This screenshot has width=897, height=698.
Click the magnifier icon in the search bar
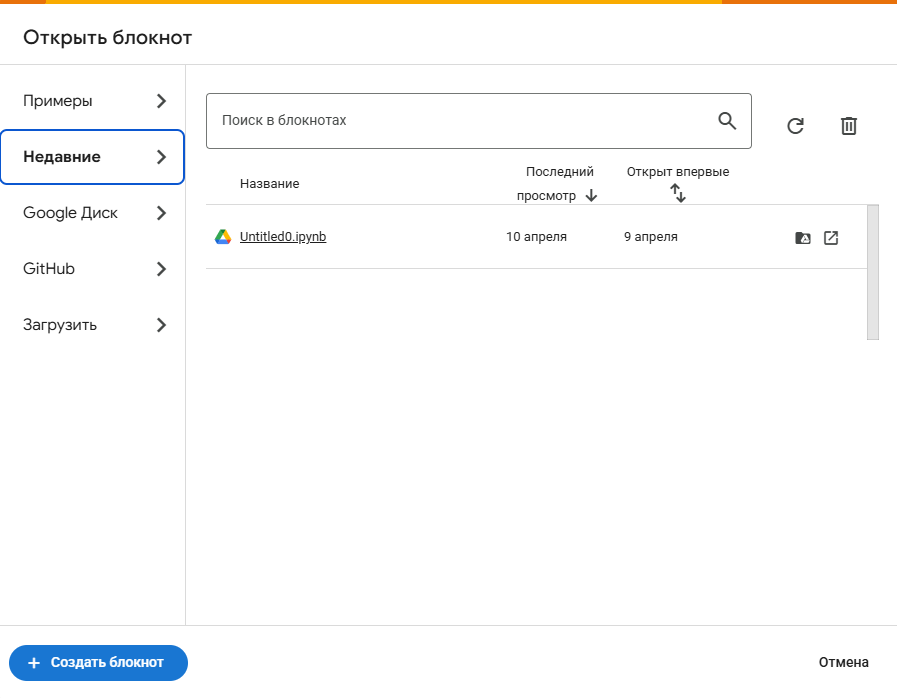click(x=727, y=120)
